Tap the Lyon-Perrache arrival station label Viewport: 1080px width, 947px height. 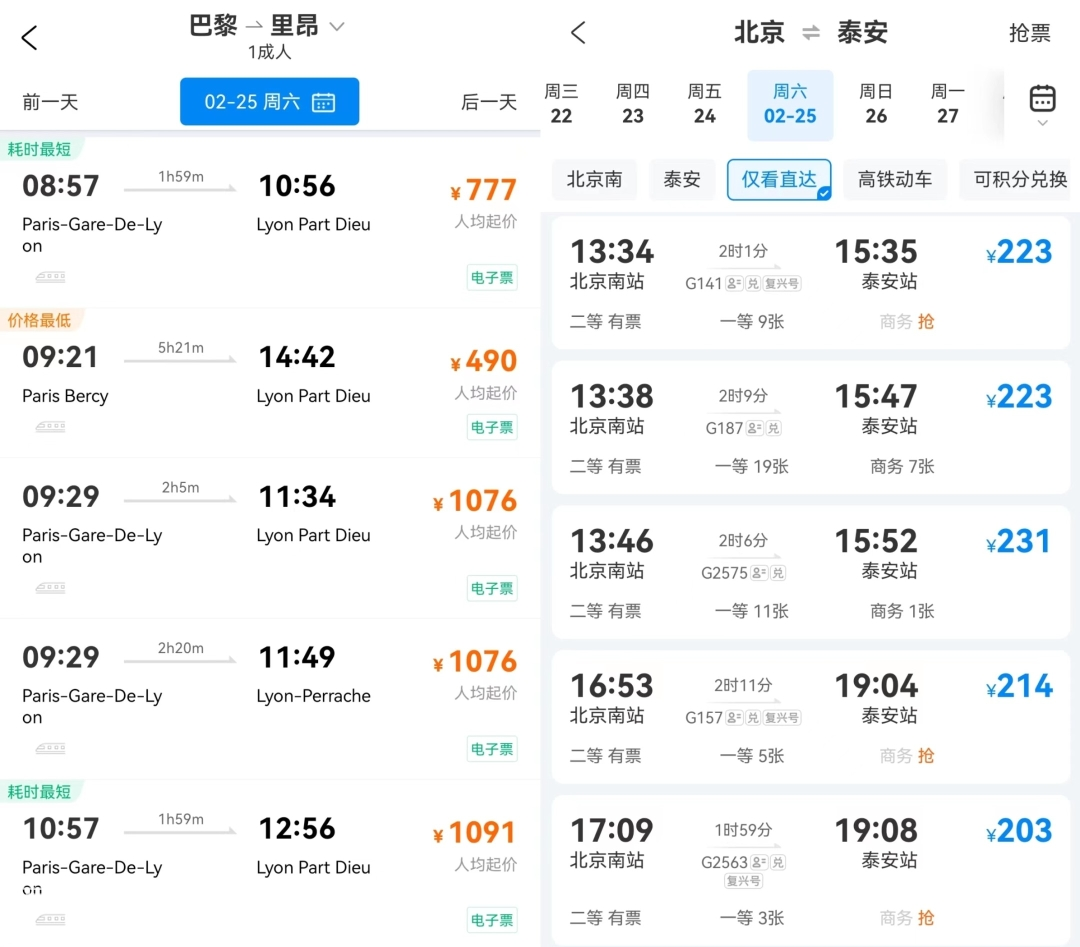pos(313,696)
